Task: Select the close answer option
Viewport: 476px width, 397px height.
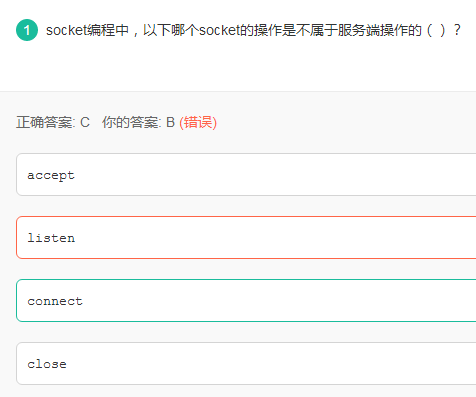Action: [246, 363]
